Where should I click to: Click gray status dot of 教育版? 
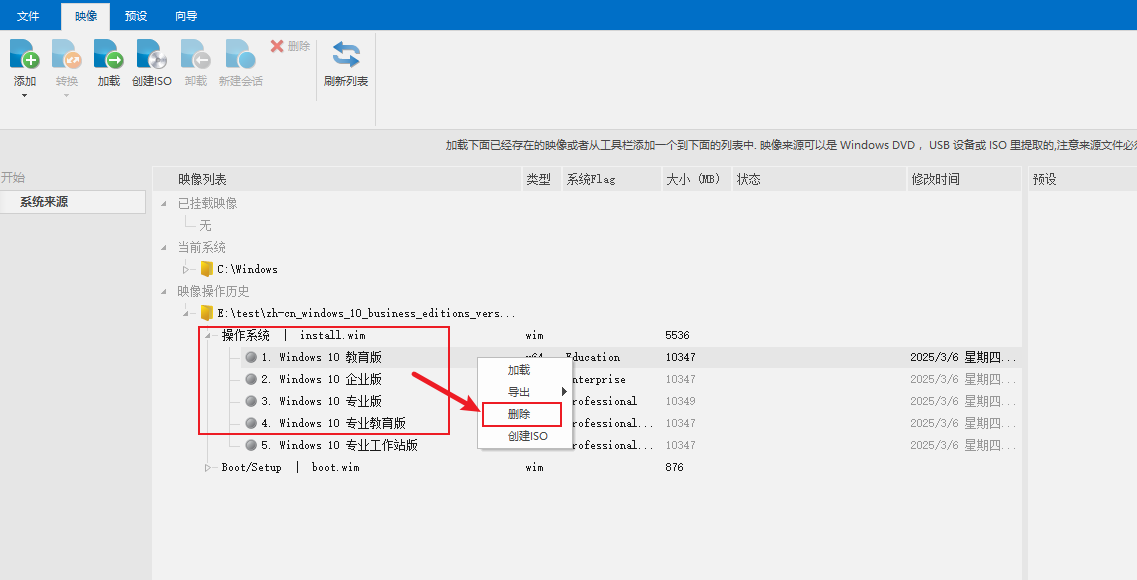pos(251,357)
